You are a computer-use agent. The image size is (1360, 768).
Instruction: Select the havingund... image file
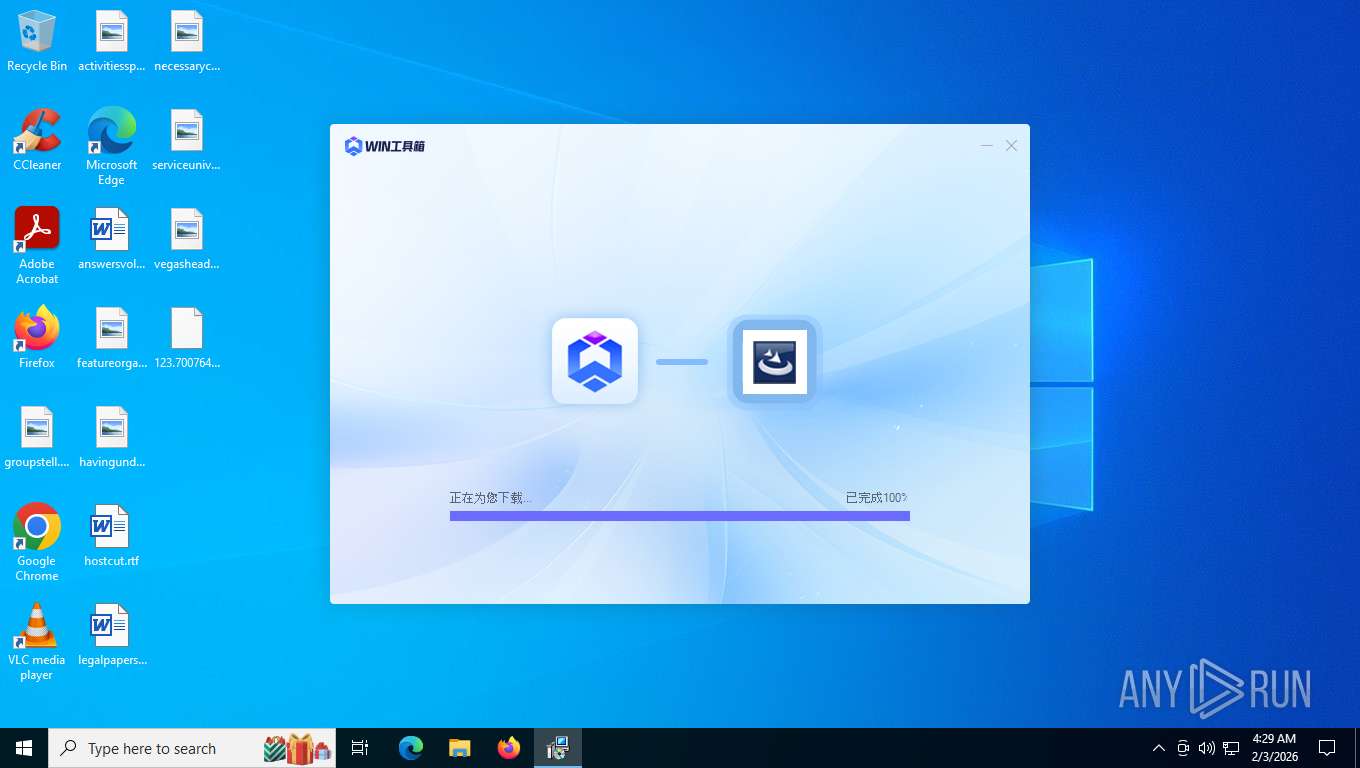(112, 437)
